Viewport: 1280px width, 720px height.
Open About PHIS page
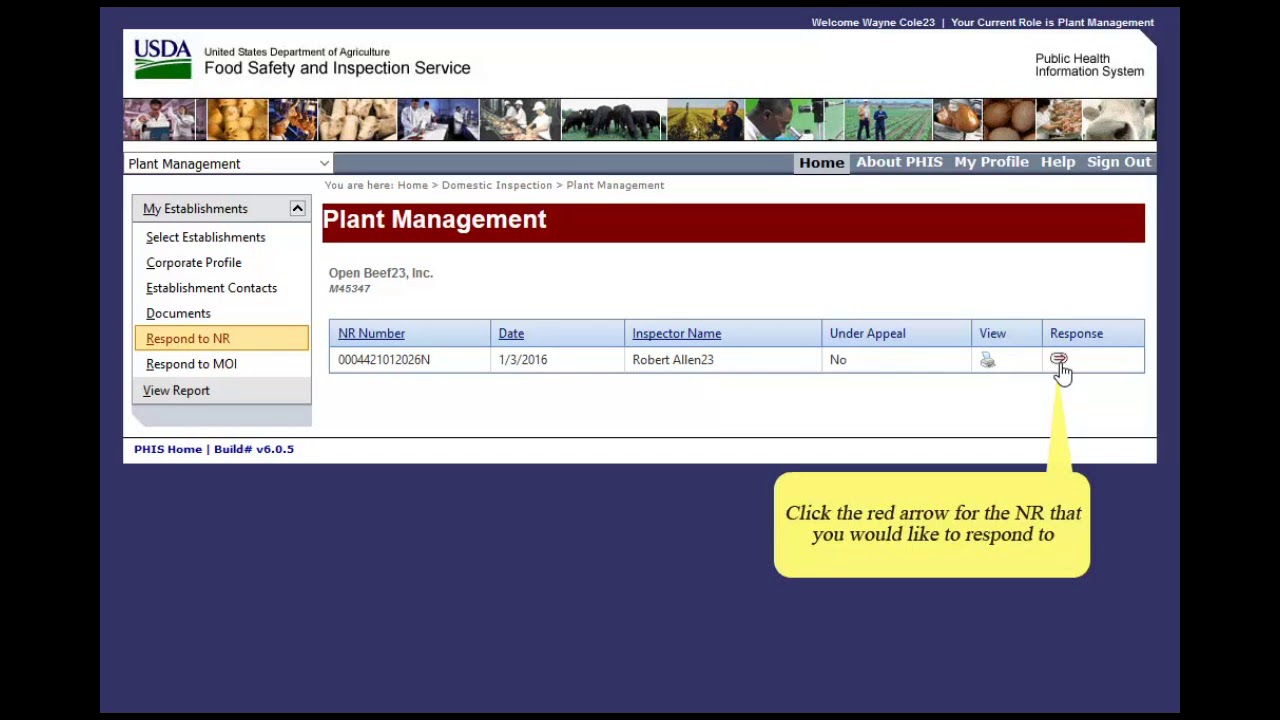pos(899,162)
